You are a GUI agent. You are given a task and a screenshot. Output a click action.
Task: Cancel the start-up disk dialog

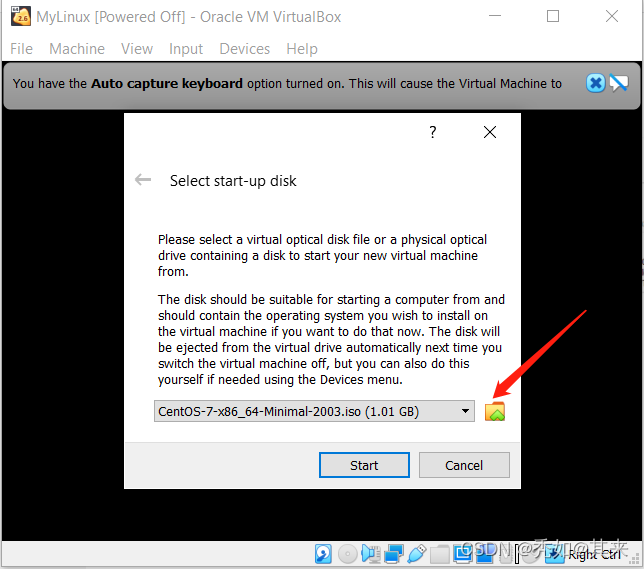(x=464, y=465)
